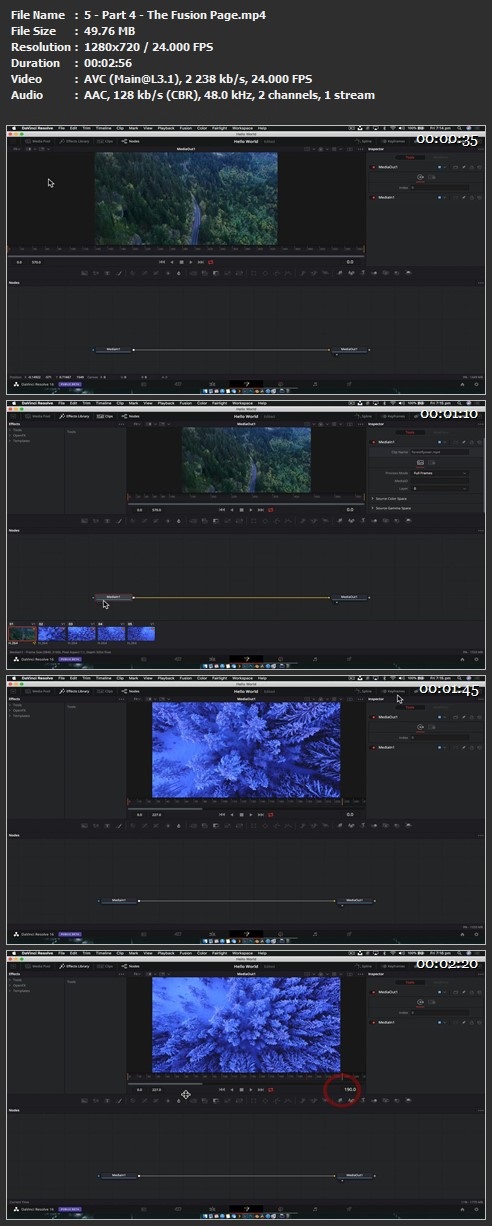Image resolution: width=492 pixels, height=1226 pixels.
Task: Select clip thumbnail 05 in the 00:01:10 frame
Action: click(141, 633)
